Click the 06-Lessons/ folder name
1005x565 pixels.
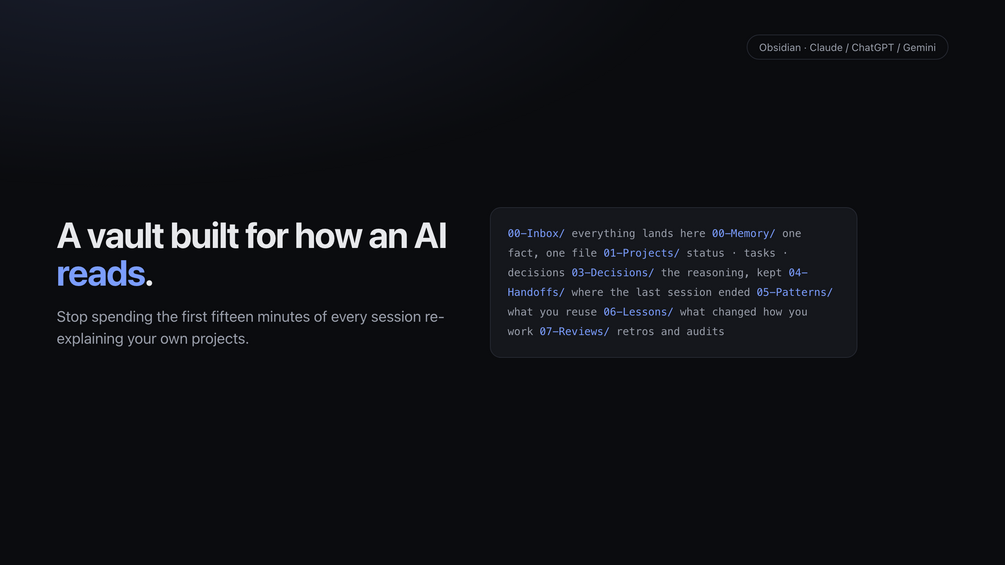click(x=638, y=312)
